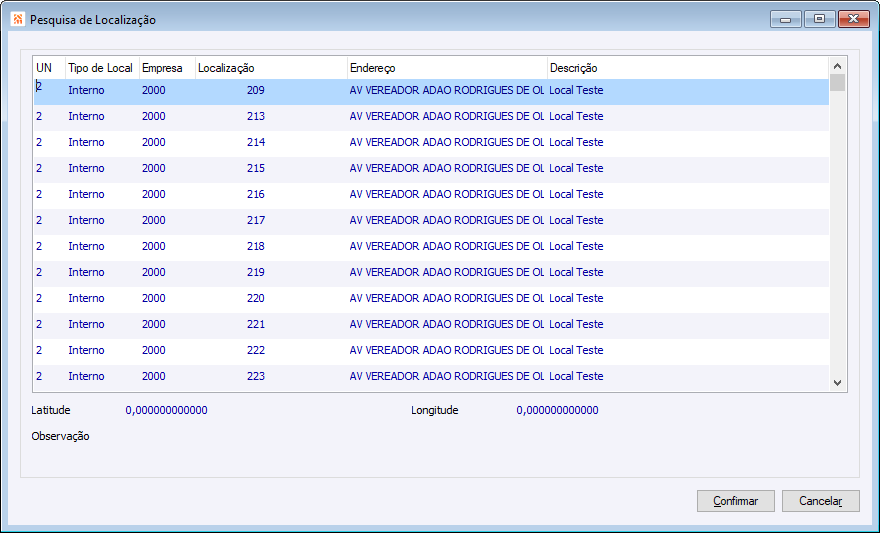880x533 pixels.
Task: Click the Latitude label
Action: [x=51, y=410]
